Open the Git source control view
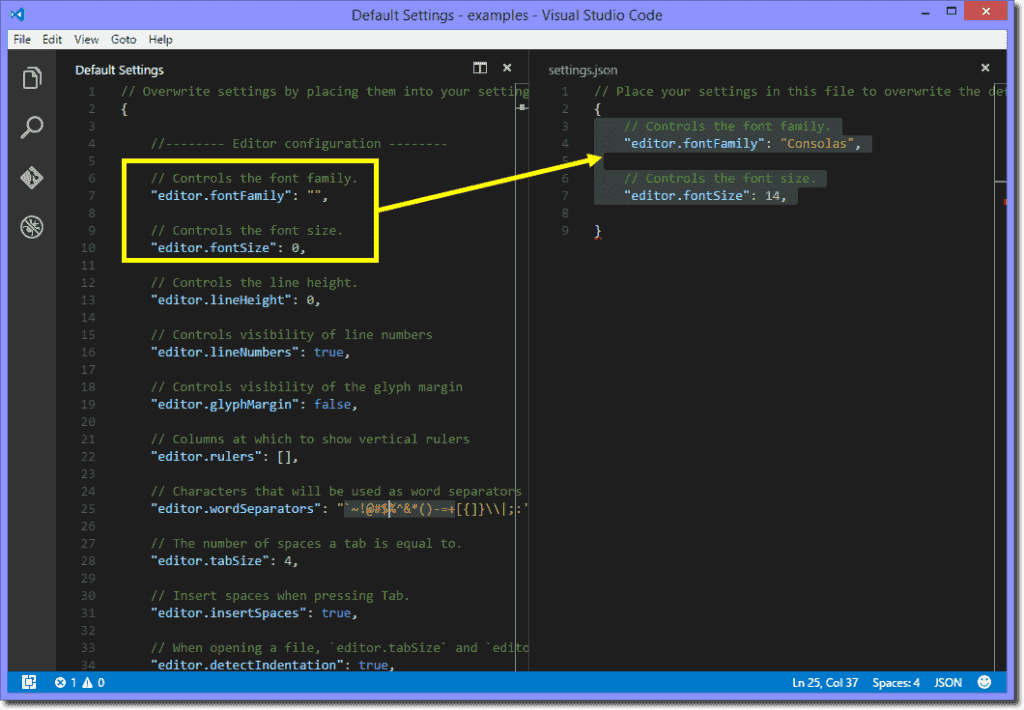 coord(32,177)
